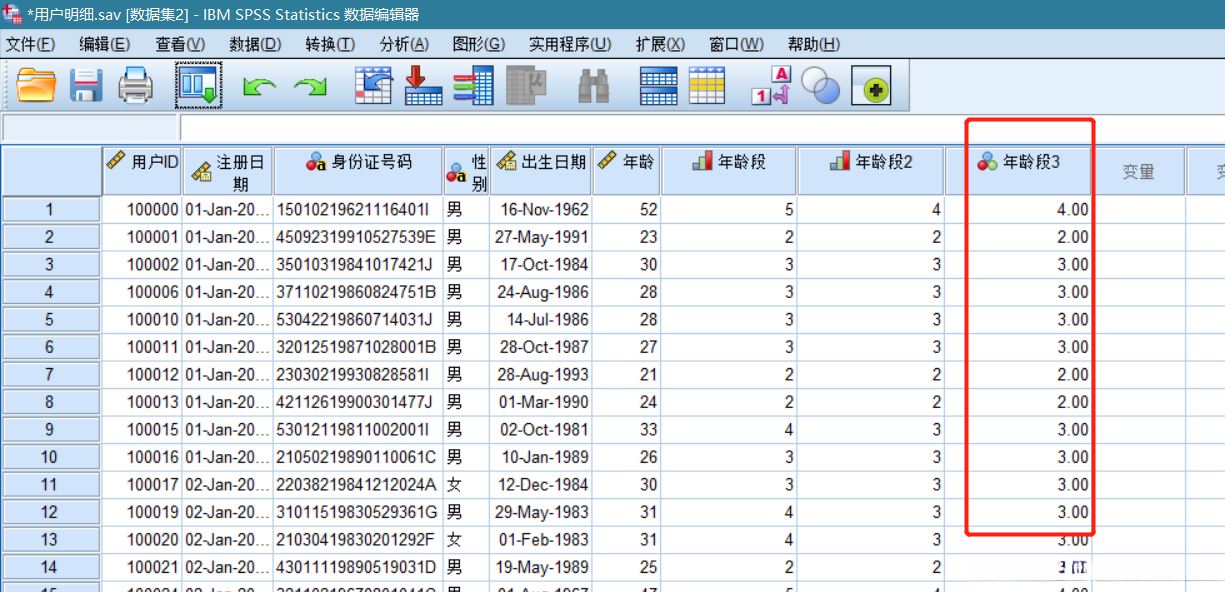Click 年龄段 value 5 in row 1
1225x592 pixels.
729,210
